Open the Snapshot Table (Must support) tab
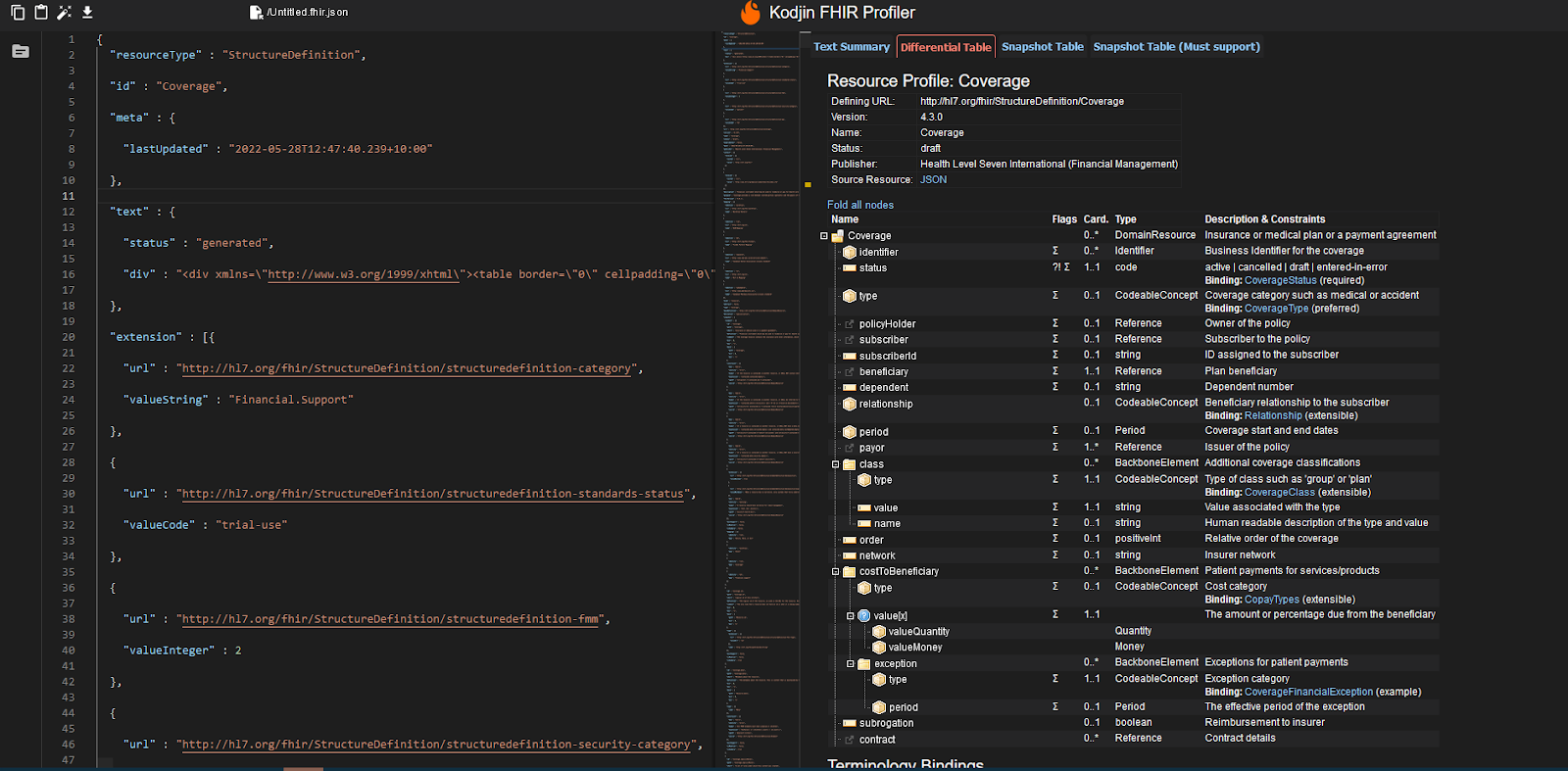Image resolution: width=1568 pixels, height=771 pixels. tap(1176, 47)
